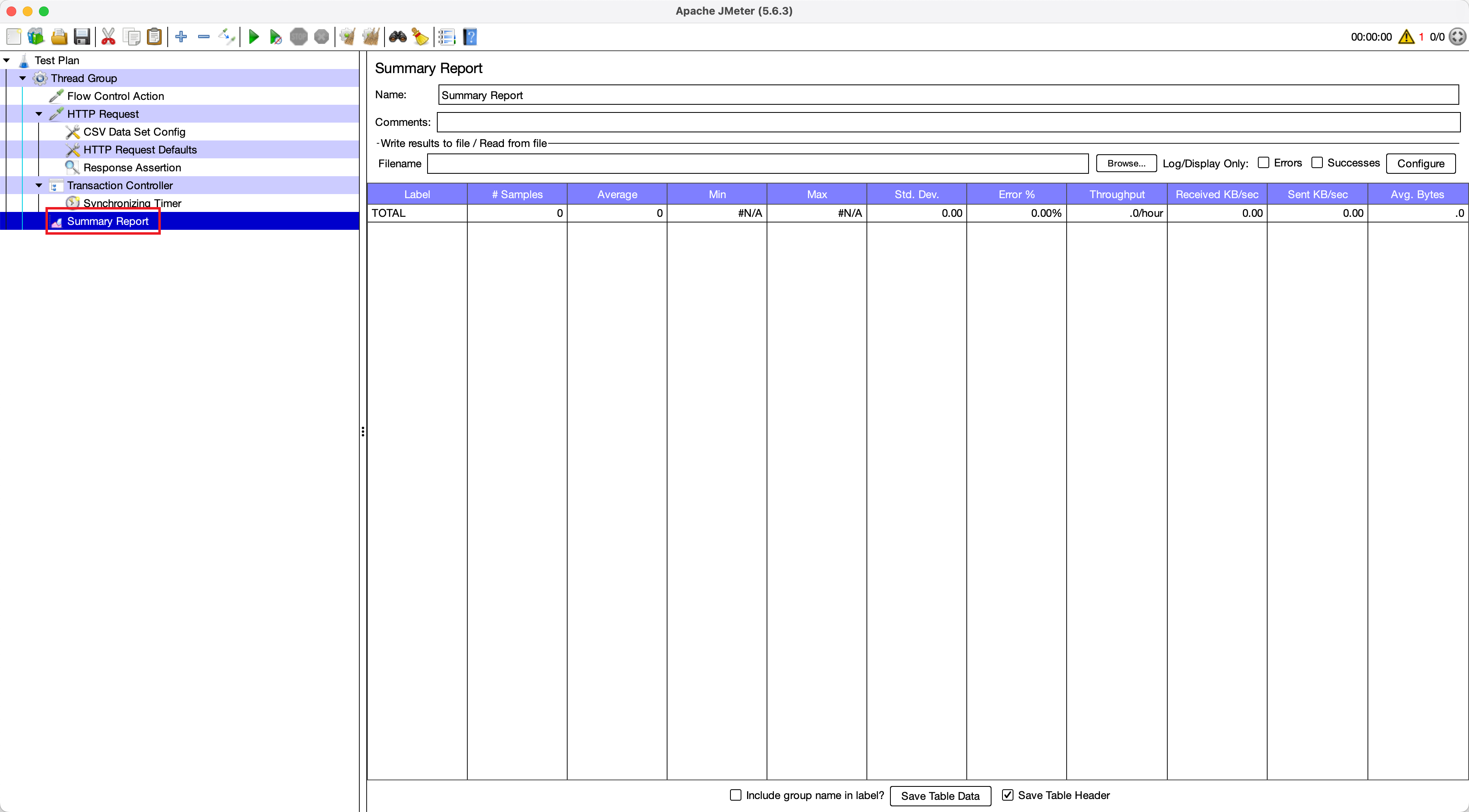This screenshot has height=812, width=1469.
Task: Click the Clear All results icon
Action: (x=371, y=37)
